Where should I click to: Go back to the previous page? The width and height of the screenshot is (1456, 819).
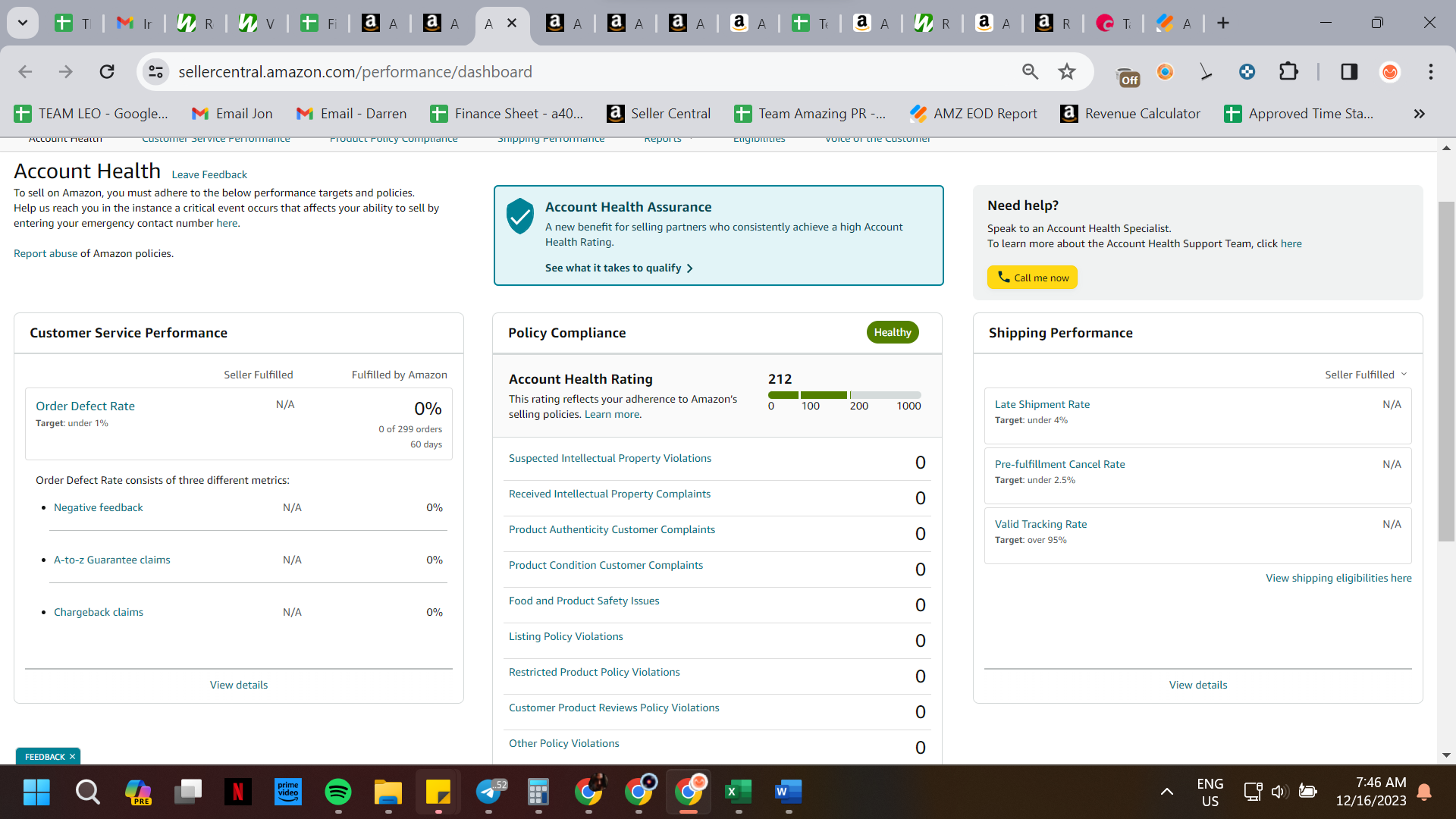25,72
